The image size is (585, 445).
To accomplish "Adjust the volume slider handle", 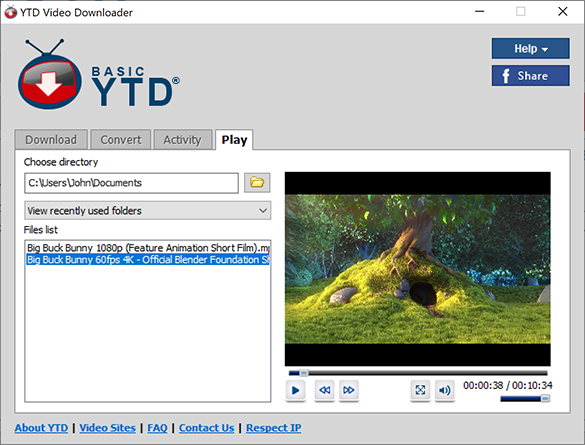I will pyautogui.click(x=545, y=399).
